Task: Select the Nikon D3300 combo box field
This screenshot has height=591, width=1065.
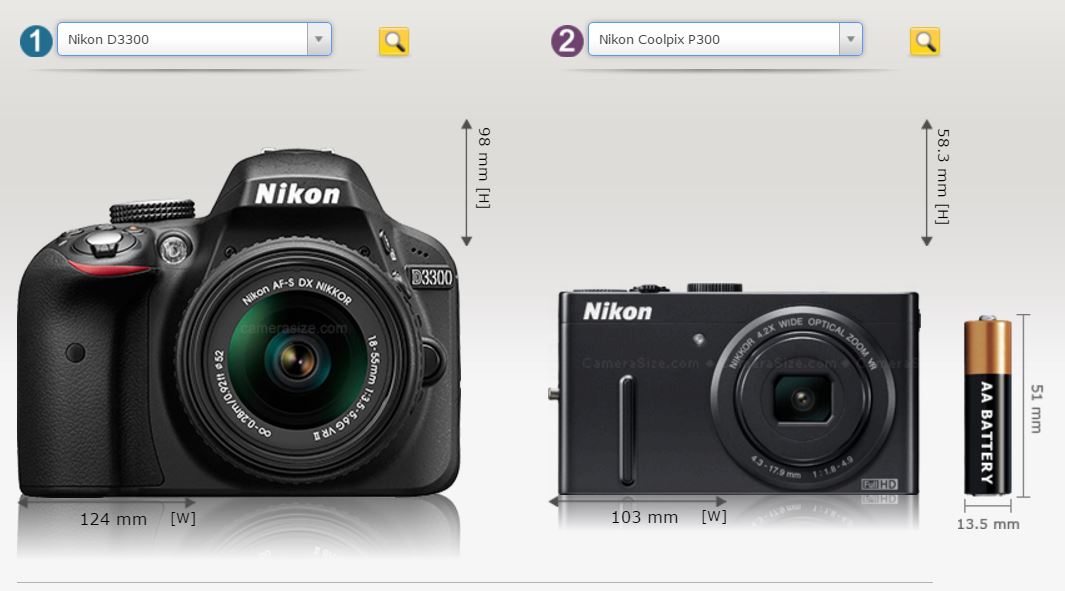Action: tap(194, 39)
